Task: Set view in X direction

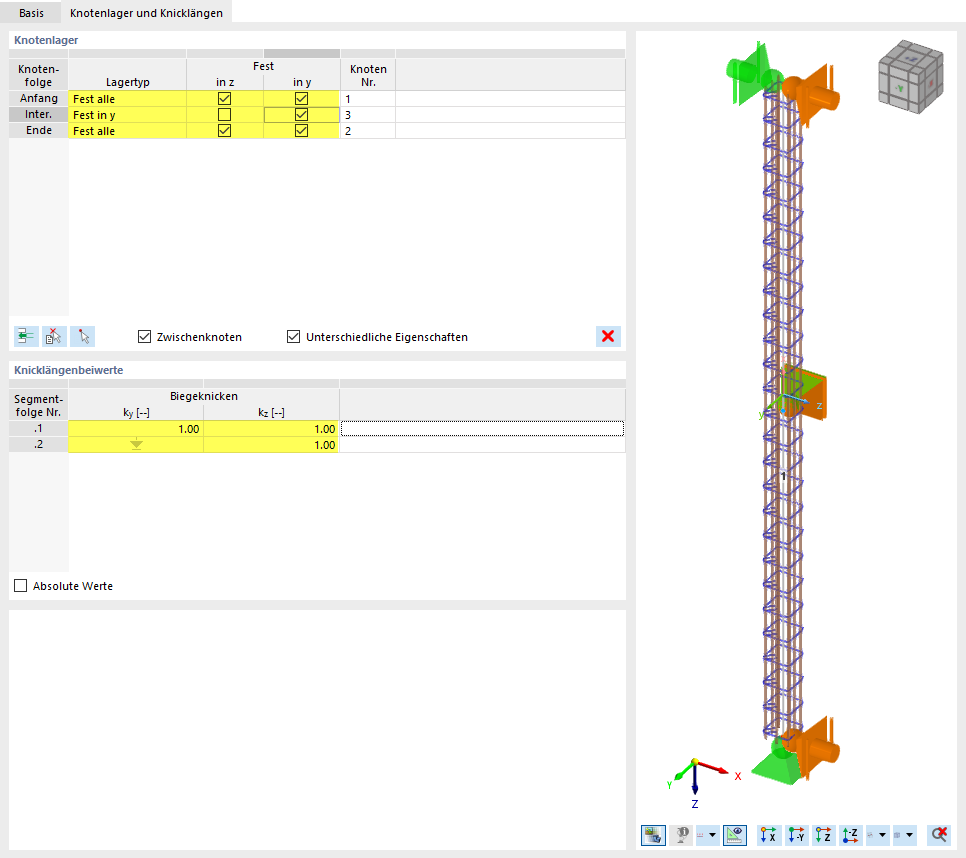Action: (x=769, y=835)
